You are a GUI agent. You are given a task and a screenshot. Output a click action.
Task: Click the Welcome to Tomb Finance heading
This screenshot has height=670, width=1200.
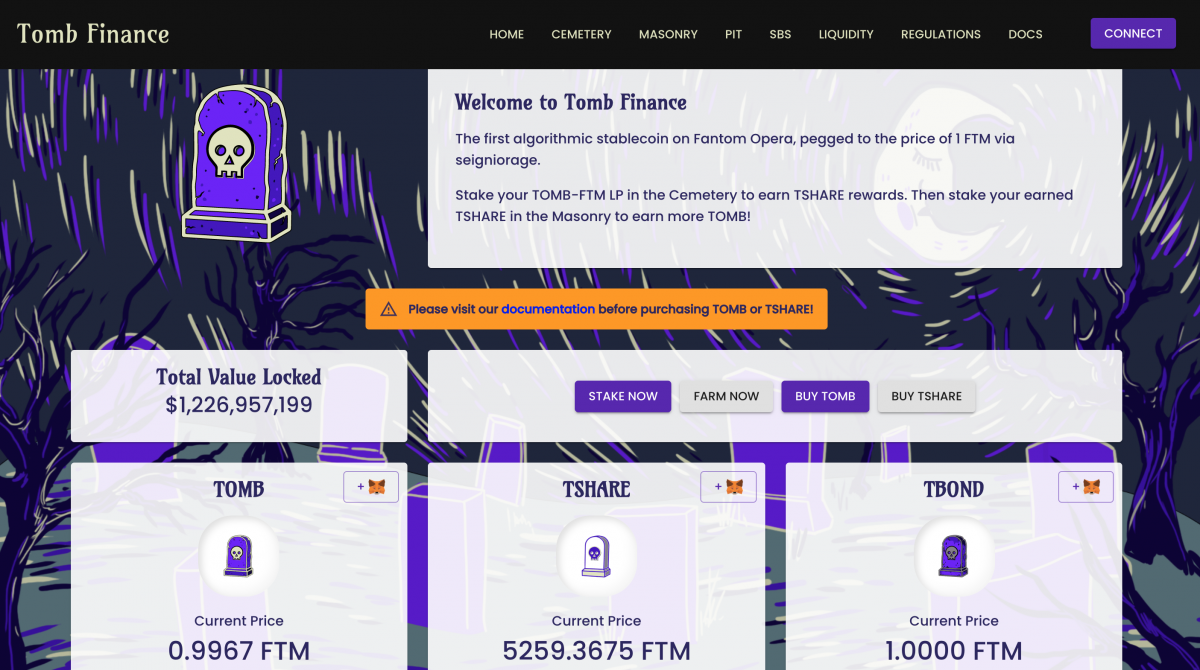coord(571,102)
